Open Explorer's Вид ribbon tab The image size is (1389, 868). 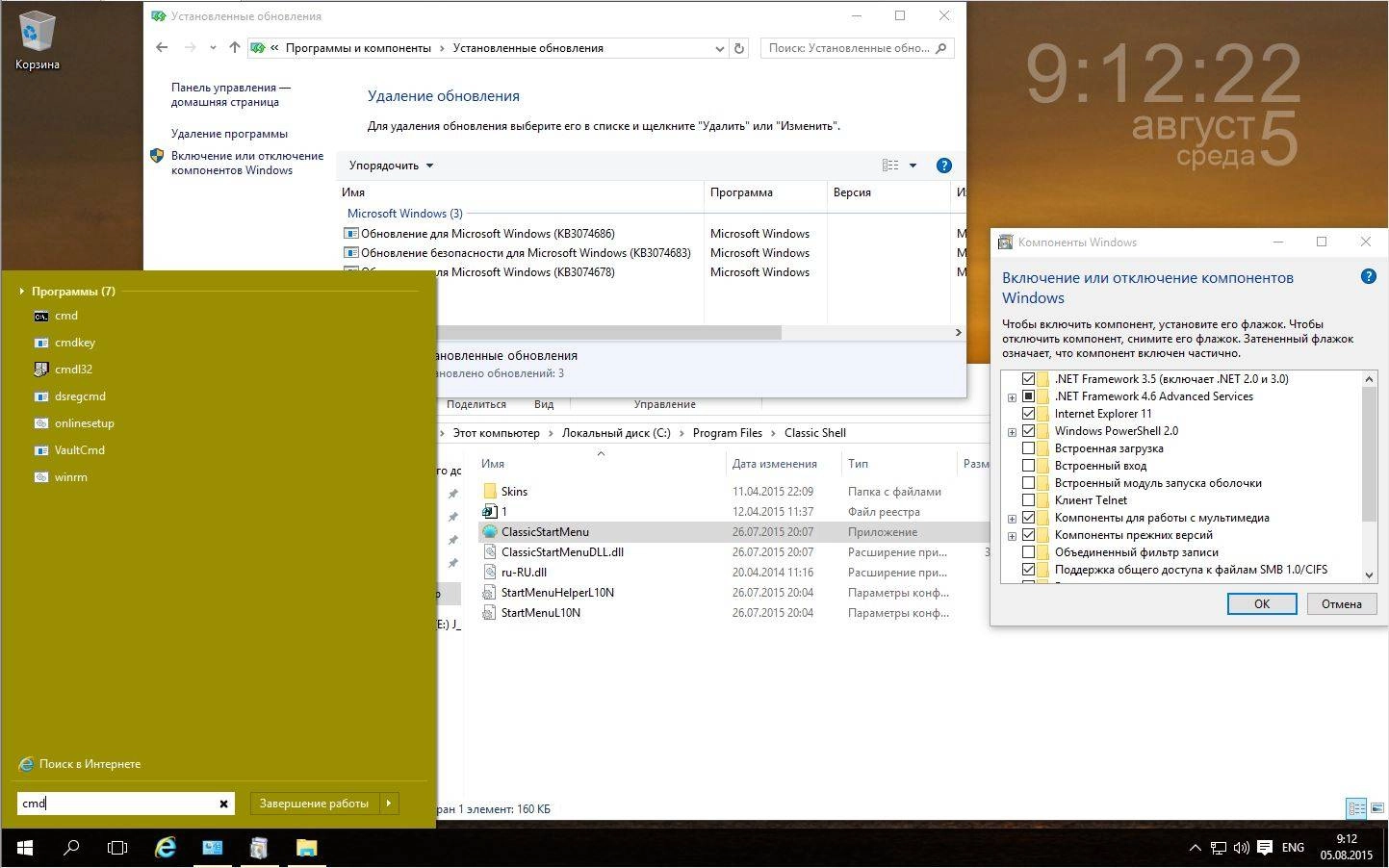pyautogui.click(x=544, y=404)
